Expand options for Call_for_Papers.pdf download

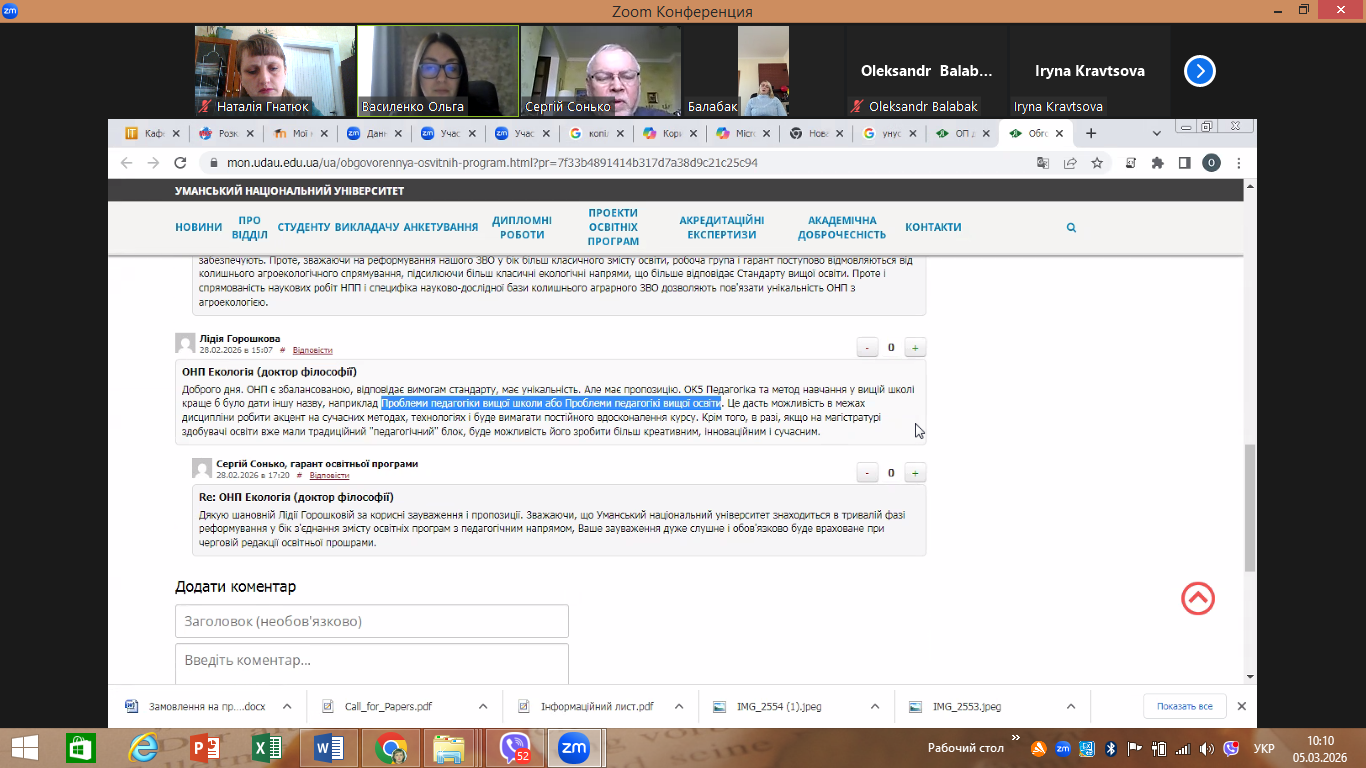[x=482, y=706]
